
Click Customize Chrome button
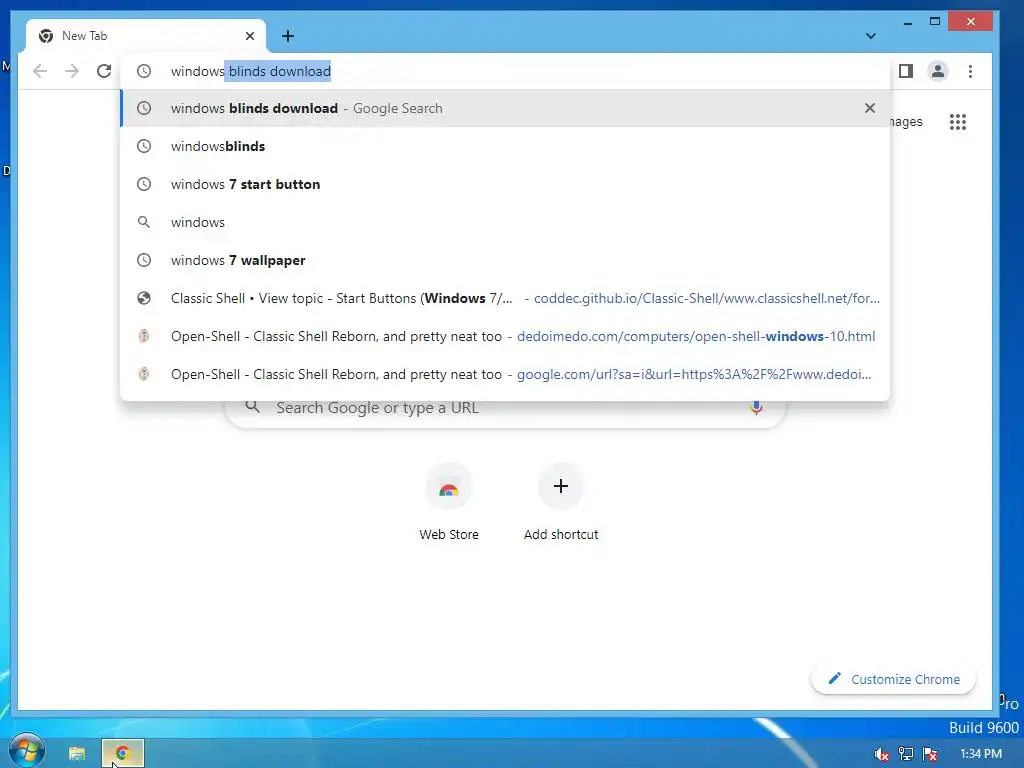click(x=893, y=679)
